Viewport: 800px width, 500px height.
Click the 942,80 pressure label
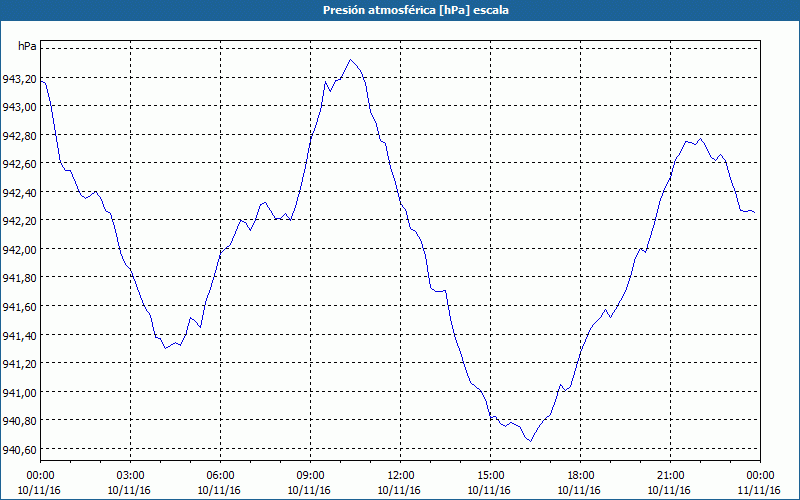coord(19,136)
